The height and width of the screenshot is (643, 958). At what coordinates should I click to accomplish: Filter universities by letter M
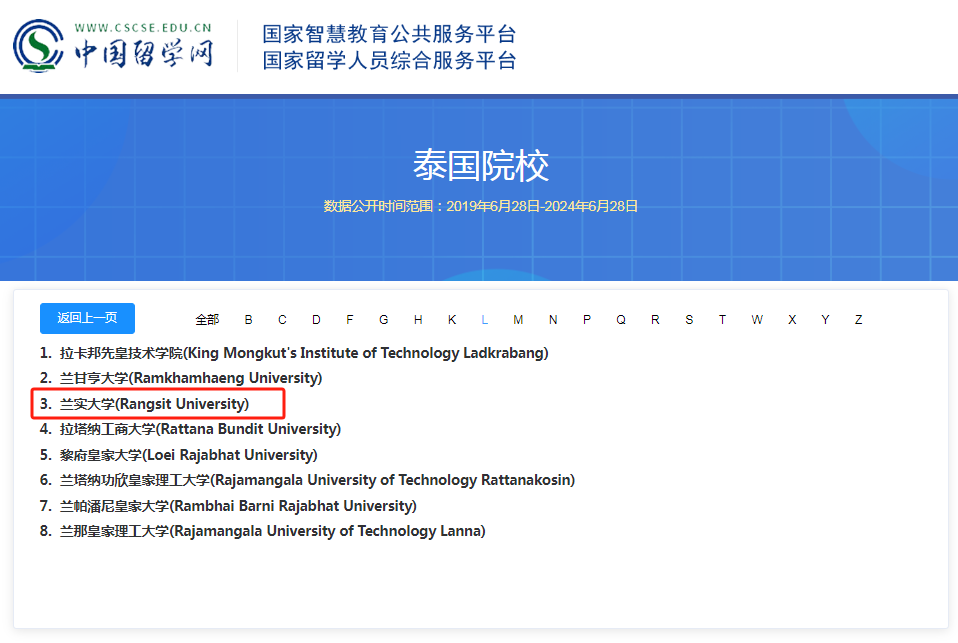click(518, 320)
